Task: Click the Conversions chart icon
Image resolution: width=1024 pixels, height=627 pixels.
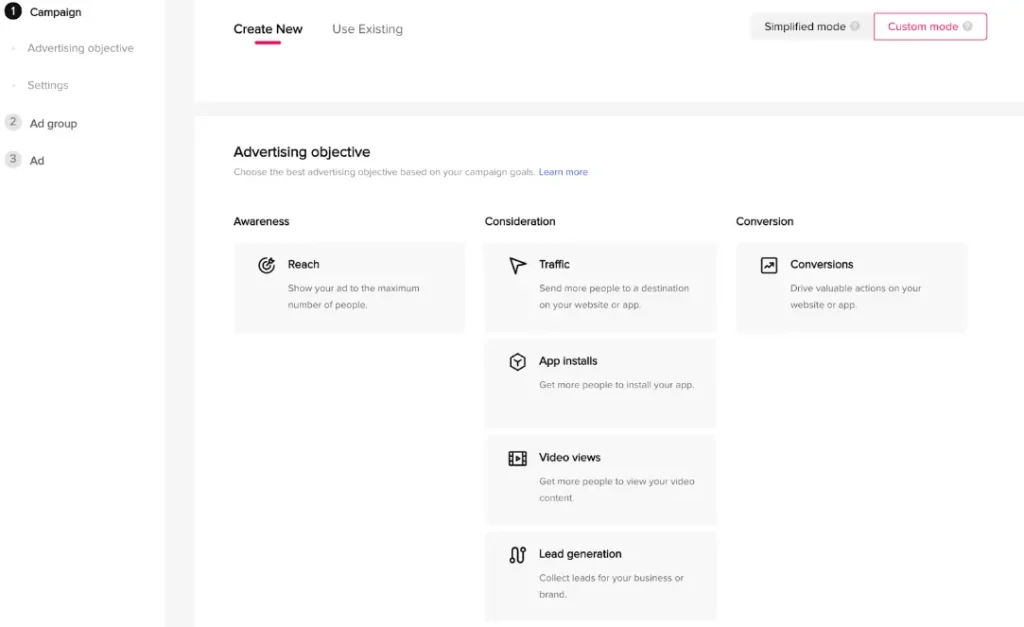Action: click(769, 265)
